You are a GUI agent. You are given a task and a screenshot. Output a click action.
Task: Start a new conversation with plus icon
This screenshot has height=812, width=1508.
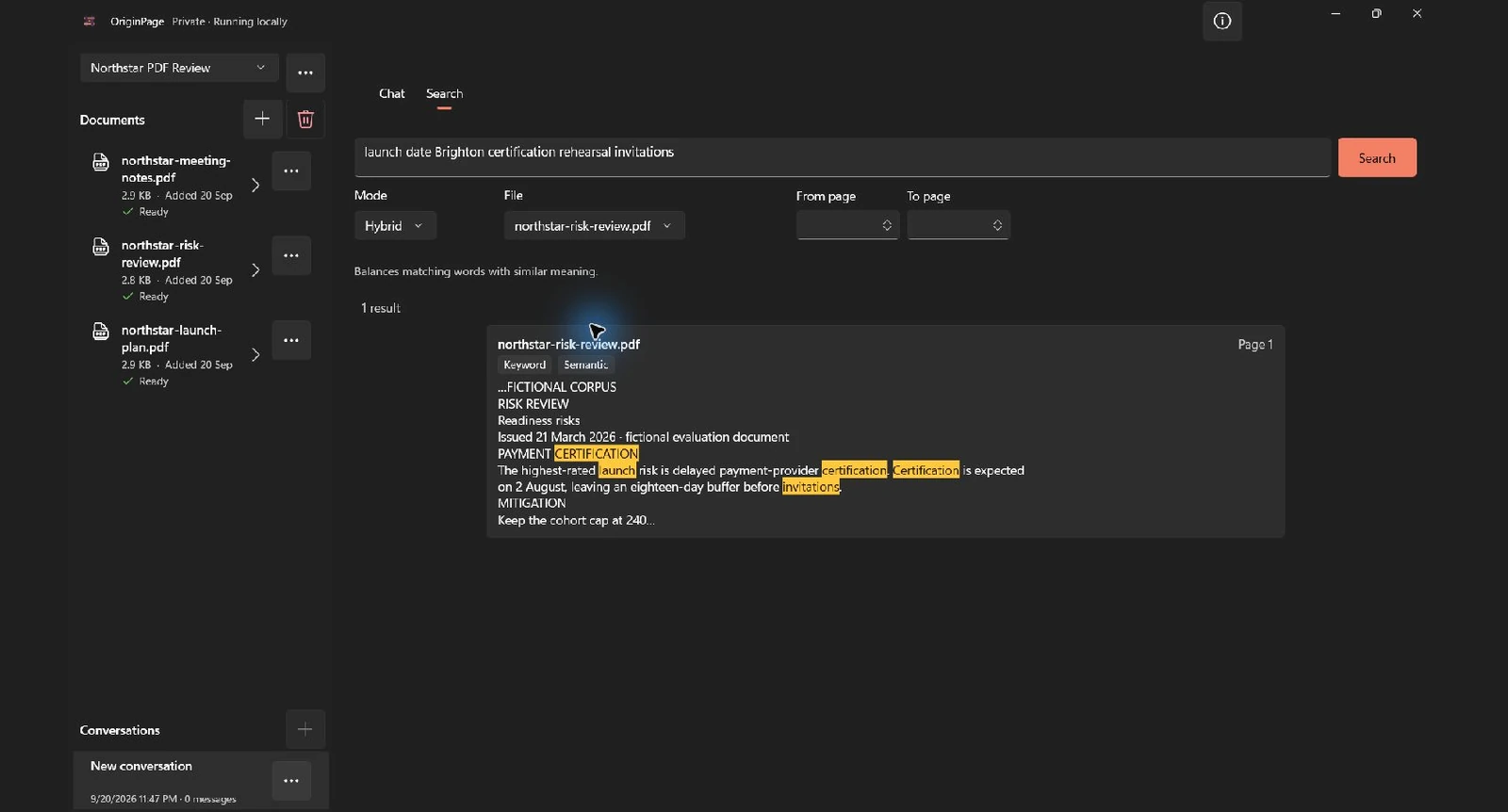pyautogui.click(x=305, y=729)
